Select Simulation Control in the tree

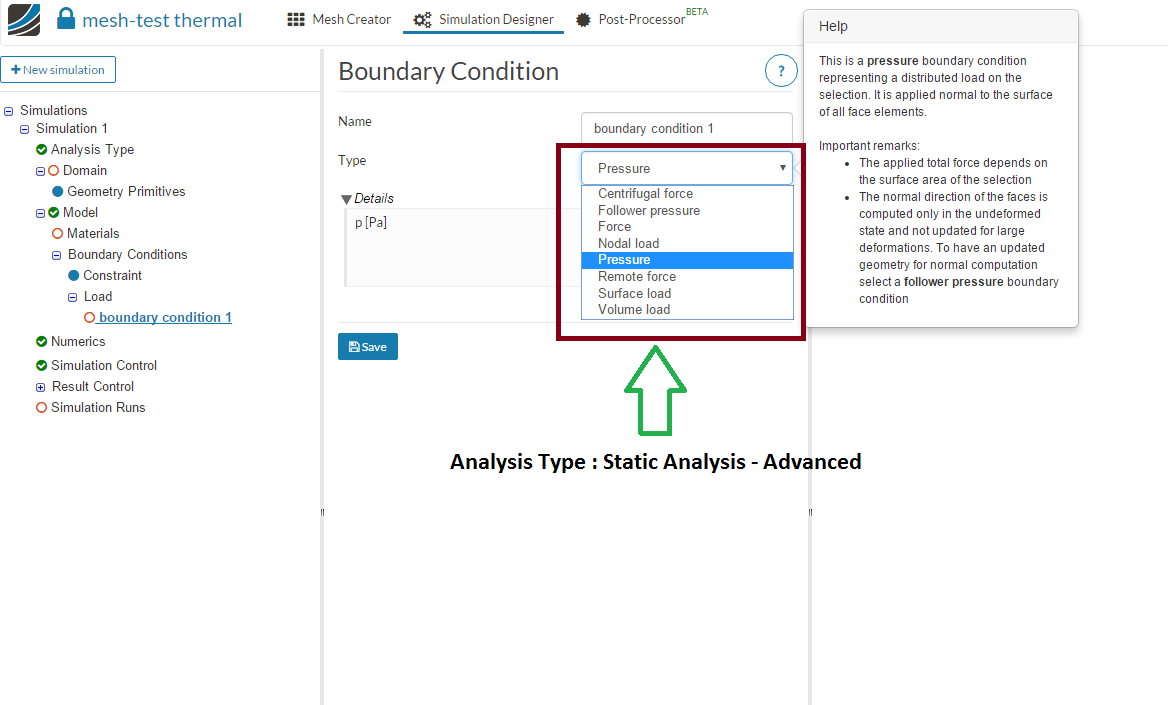[x=104, y=365]
